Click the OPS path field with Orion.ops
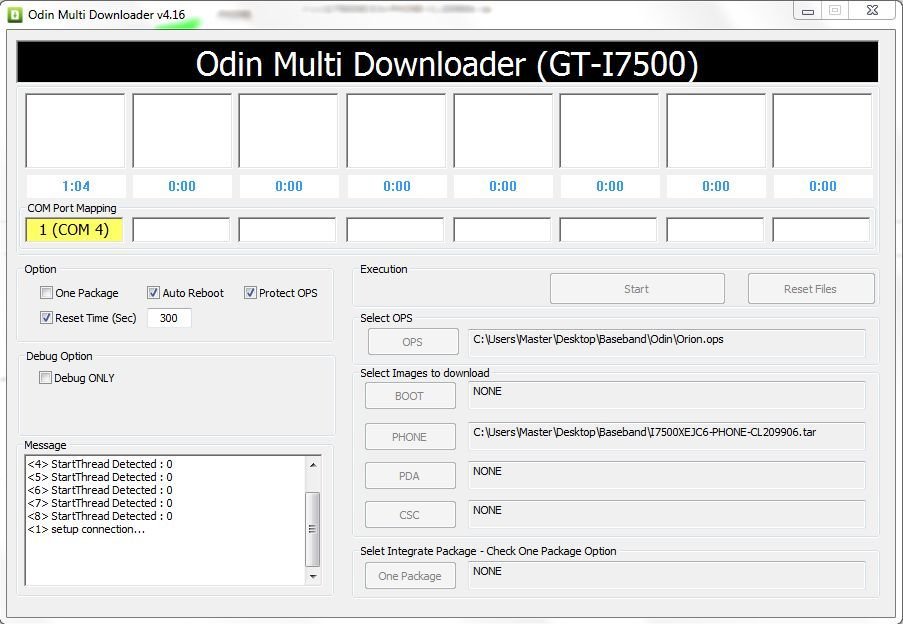Viewport: 903px width, 624px height. [667, 343]
